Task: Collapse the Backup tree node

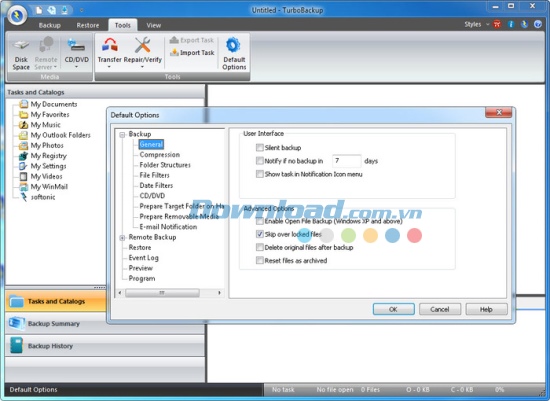Action: click(122, 134)
